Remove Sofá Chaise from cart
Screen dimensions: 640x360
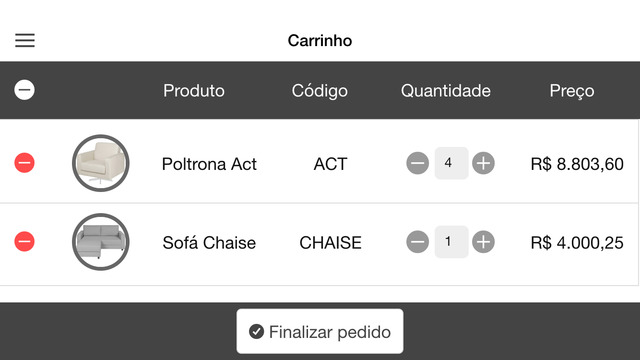[x=24, y=242]
